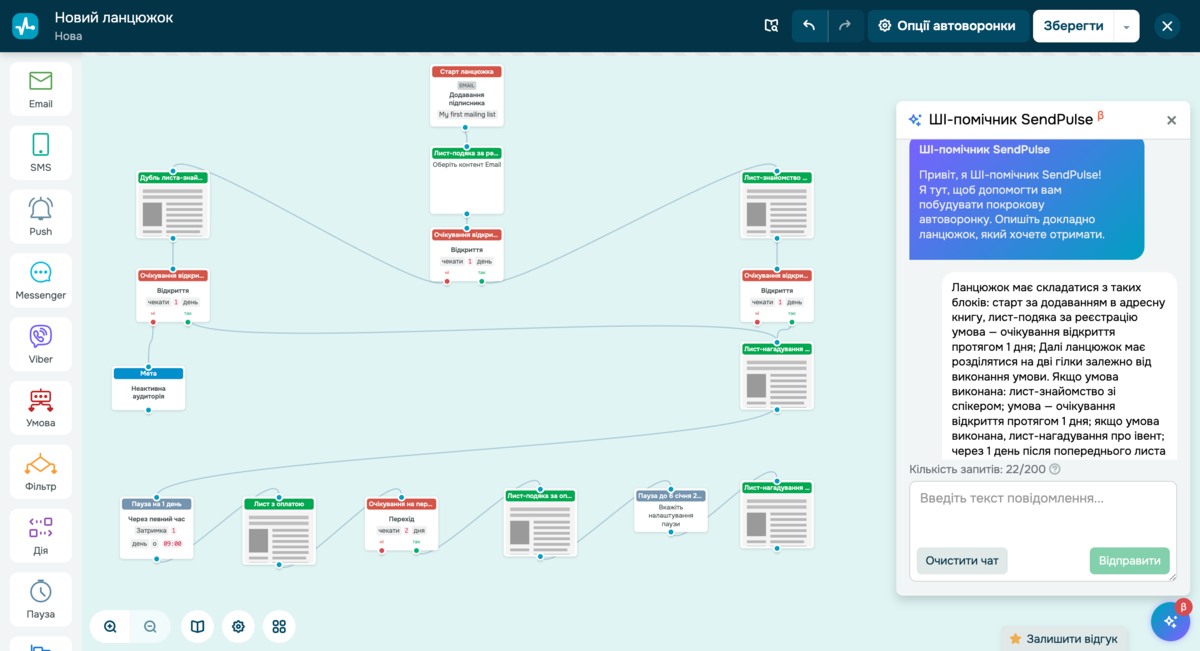
Task: Close the automation editor with the X
Action: pos(1167,26)
